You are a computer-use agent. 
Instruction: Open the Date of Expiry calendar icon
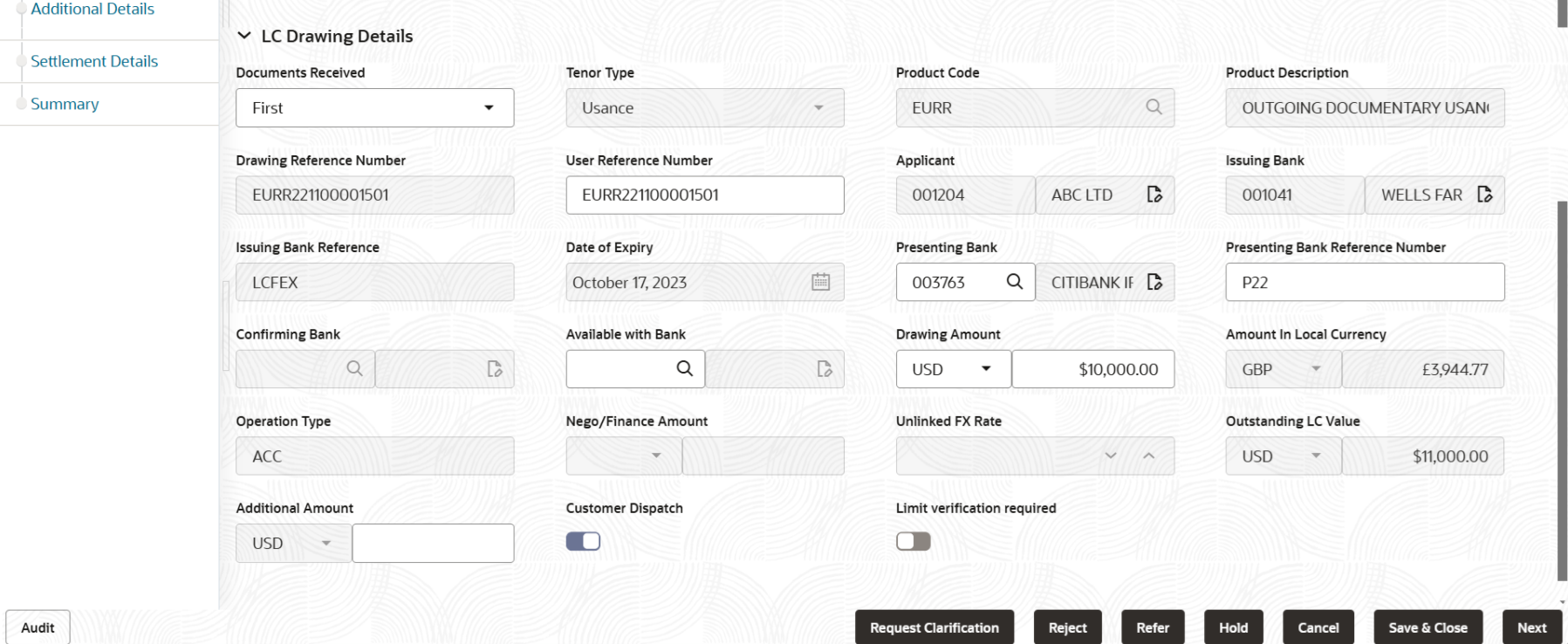820,282
